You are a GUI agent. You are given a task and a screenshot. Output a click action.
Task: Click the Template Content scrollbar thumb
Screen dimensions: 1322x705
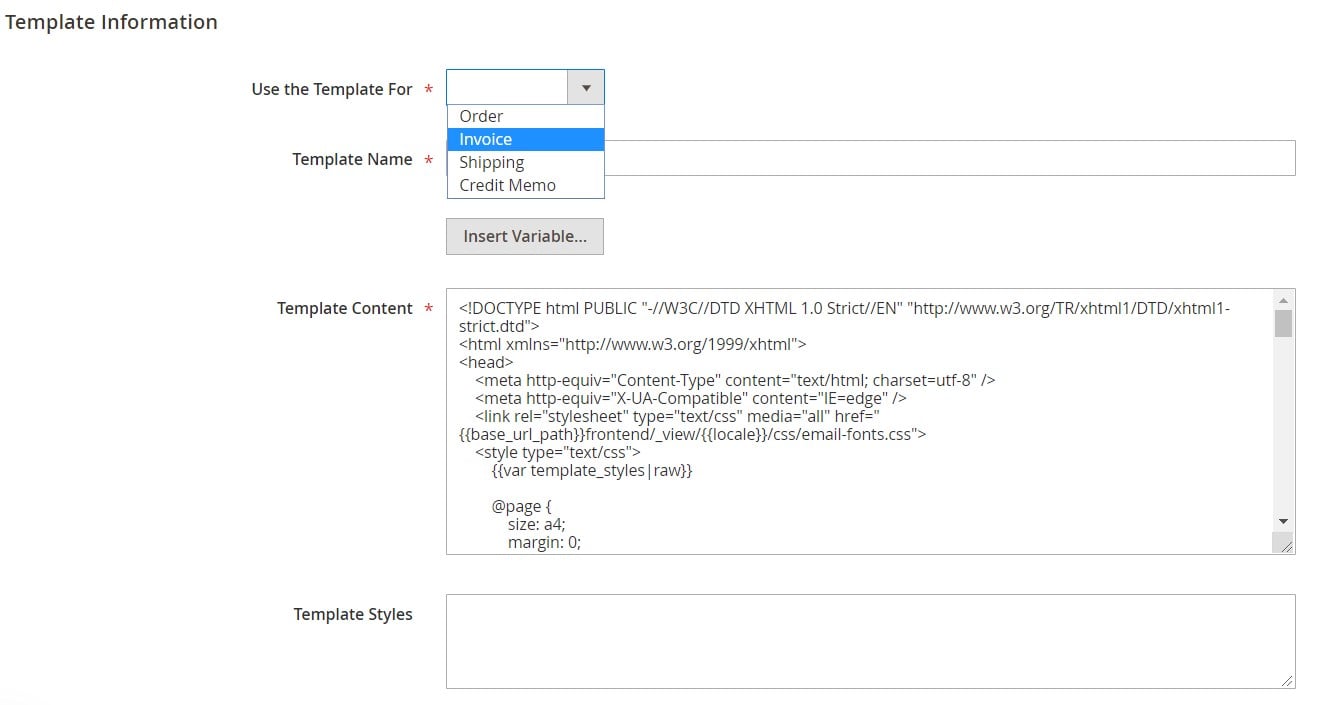click(x=1283, y=323)
